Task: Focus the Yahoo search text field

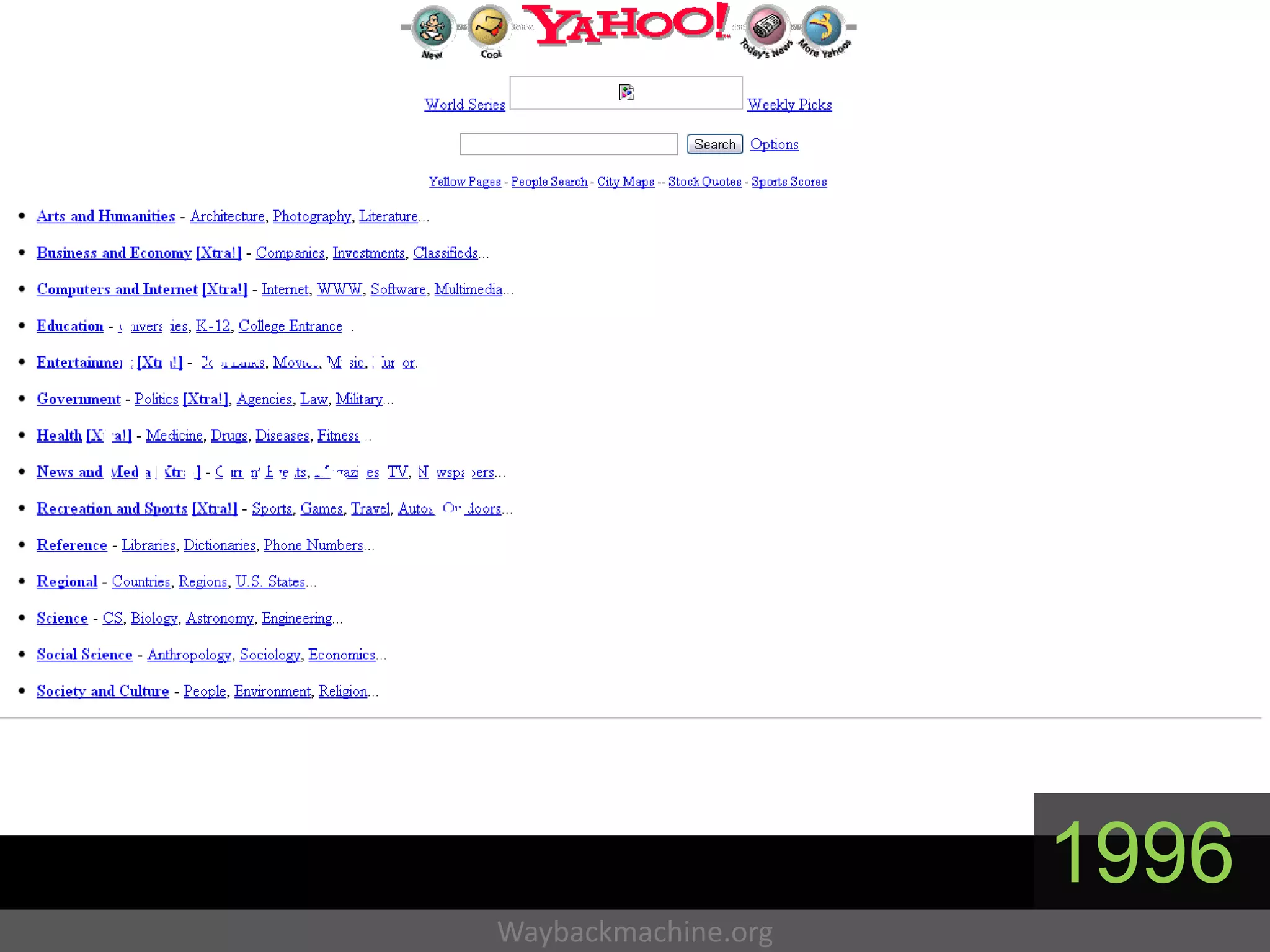Action: coord(569,144)
